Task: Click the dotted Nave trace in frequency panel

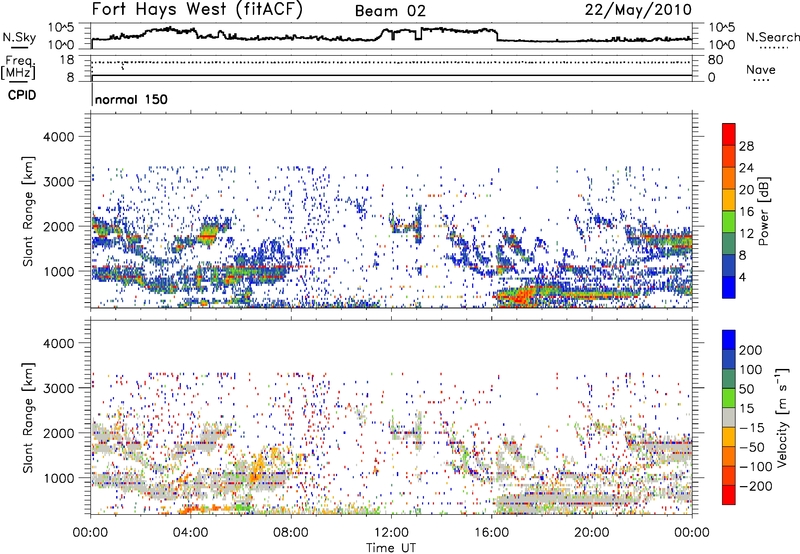Action: tap(392, 62)
